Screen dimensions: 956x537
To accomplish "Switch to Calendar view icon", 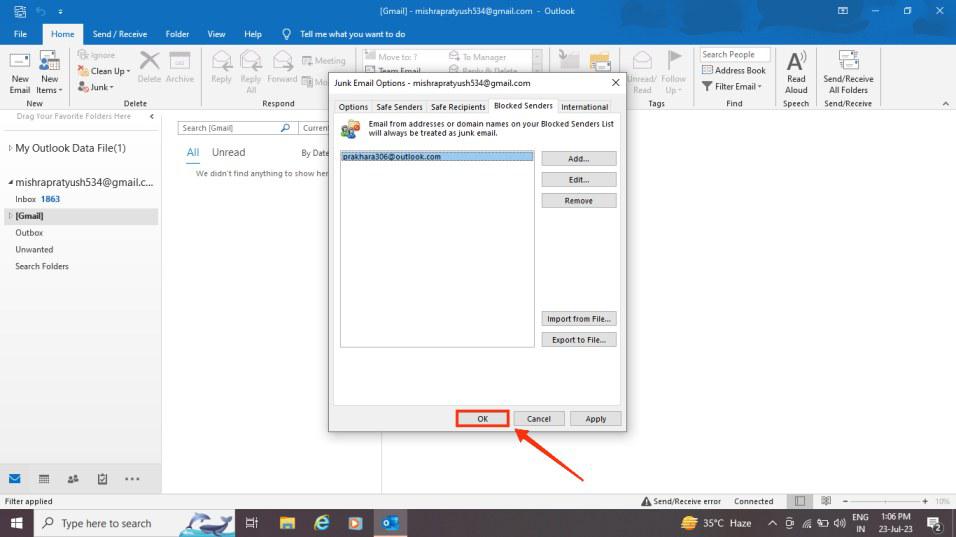I will (44, 479).
